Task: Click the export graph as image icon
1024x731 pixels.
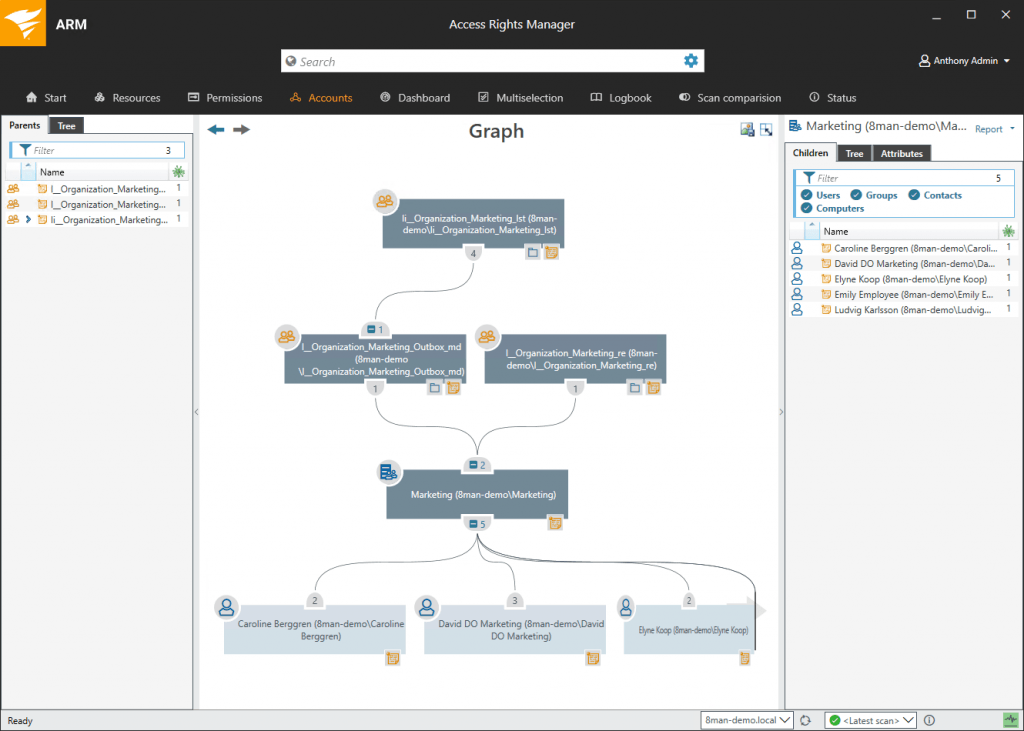Action: pyautogui.click(x=747, y=129)
